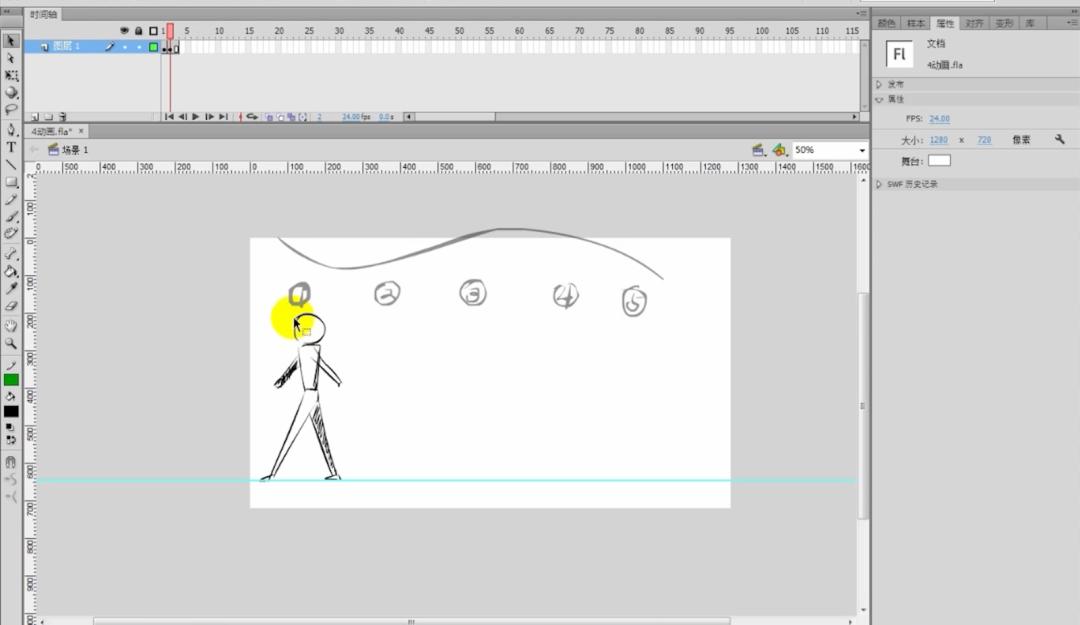The width and height of the screenshot is (1080, 625).
Task: Open the 舞台 stage color swatch
Action: (938, 159)
